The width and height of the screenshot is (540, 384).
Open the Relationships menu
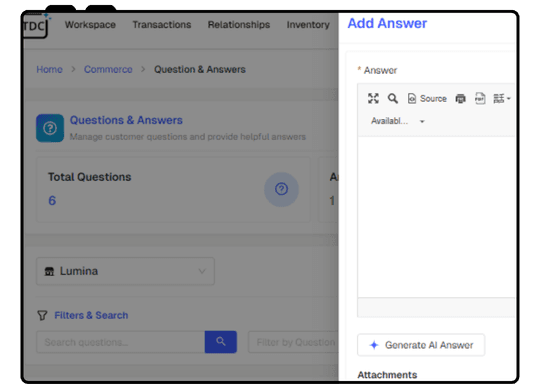coord(239,25)
